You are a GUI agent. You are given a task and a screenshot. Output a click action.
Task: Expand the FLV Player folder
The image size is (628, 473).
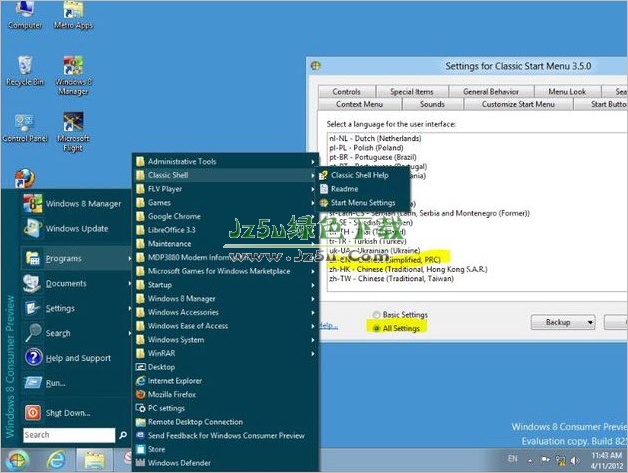(225, 189)
